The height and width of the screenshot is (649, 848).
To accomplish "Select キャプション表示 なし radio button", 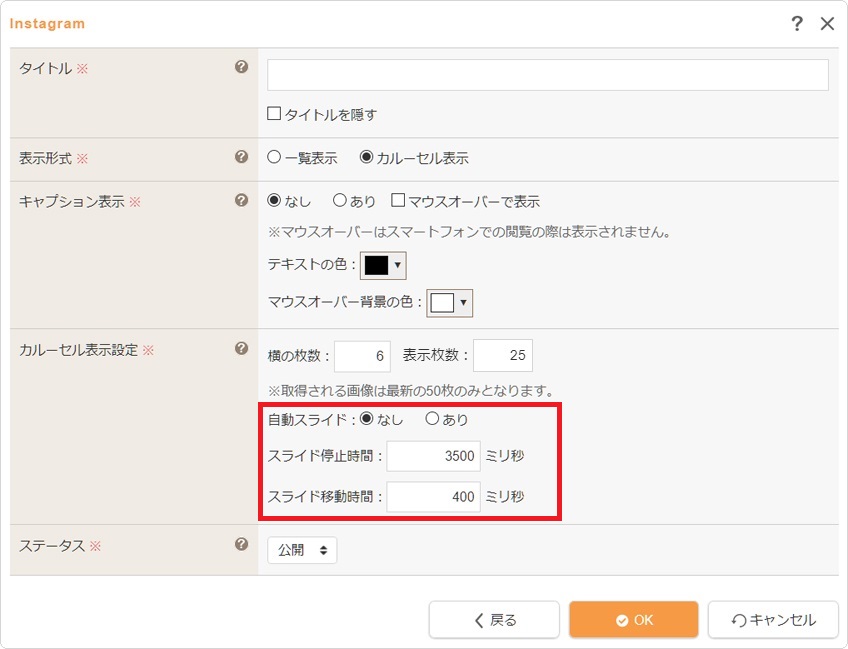I will pos(274,200).
